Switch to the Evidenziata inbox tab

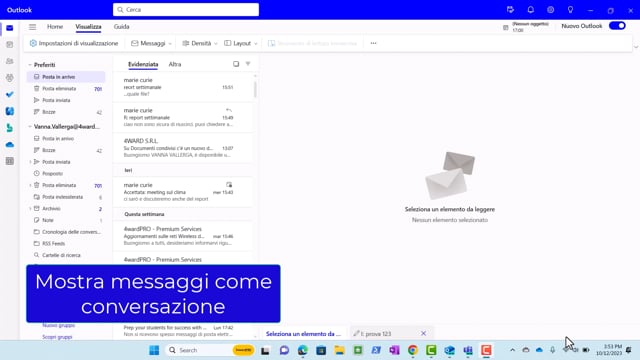point(143,64)
